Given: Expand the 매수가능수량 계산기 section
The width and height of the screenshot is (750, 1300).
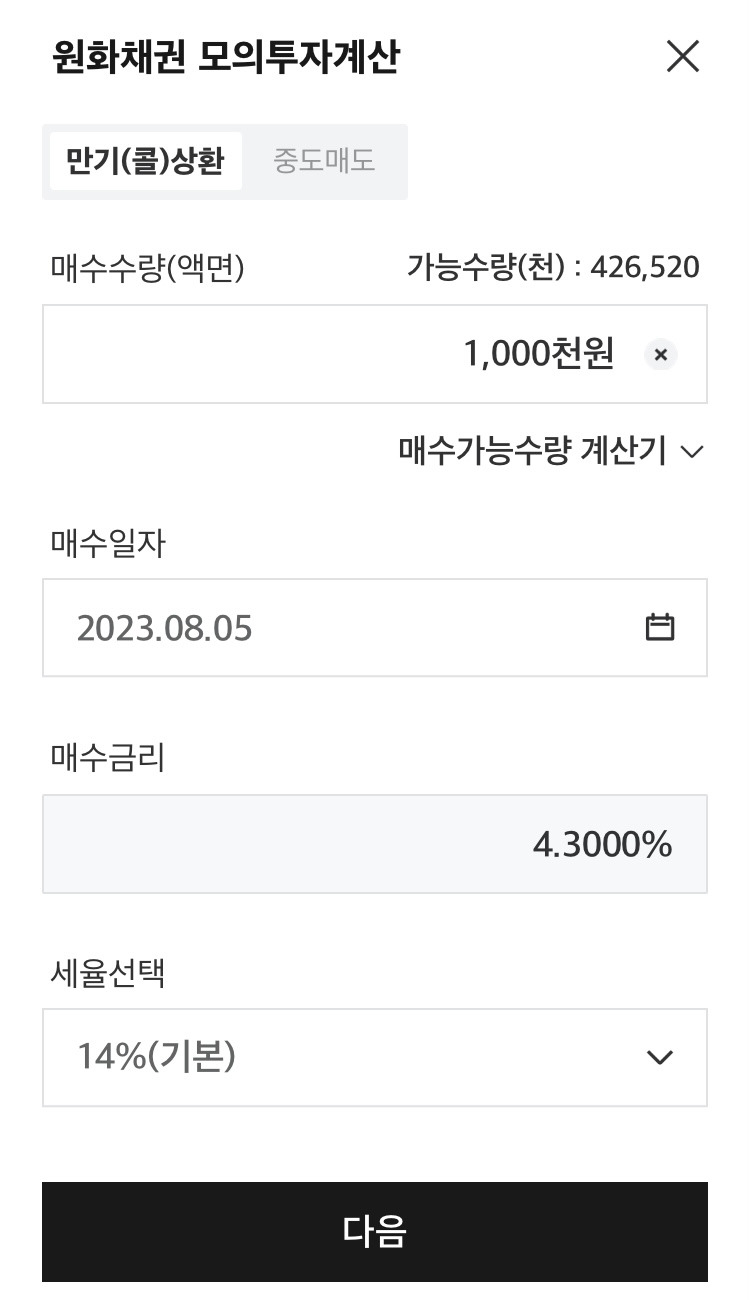Looking at the screenshot, I should (x=551, y=451).
